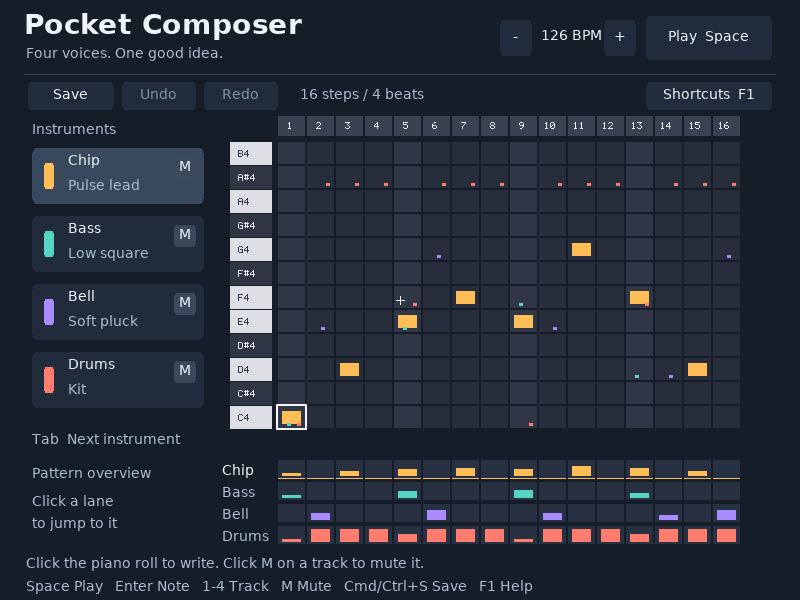This screenshot has height=600, width=800.
Task: Click the D4 note at step 3
Action: pos(349,369)
